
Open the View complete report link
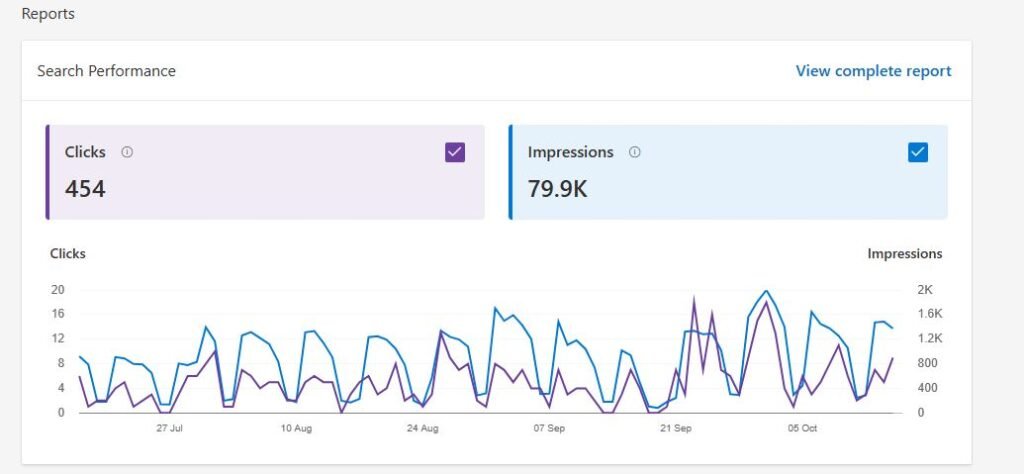[873, 71]
